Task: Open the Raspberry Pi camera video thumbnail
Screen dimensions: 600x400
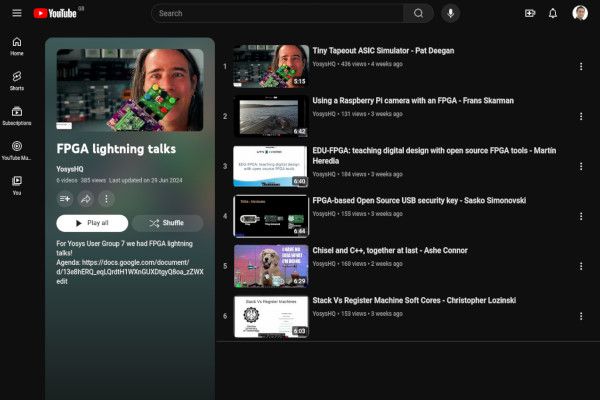Action: pos(270,116)
